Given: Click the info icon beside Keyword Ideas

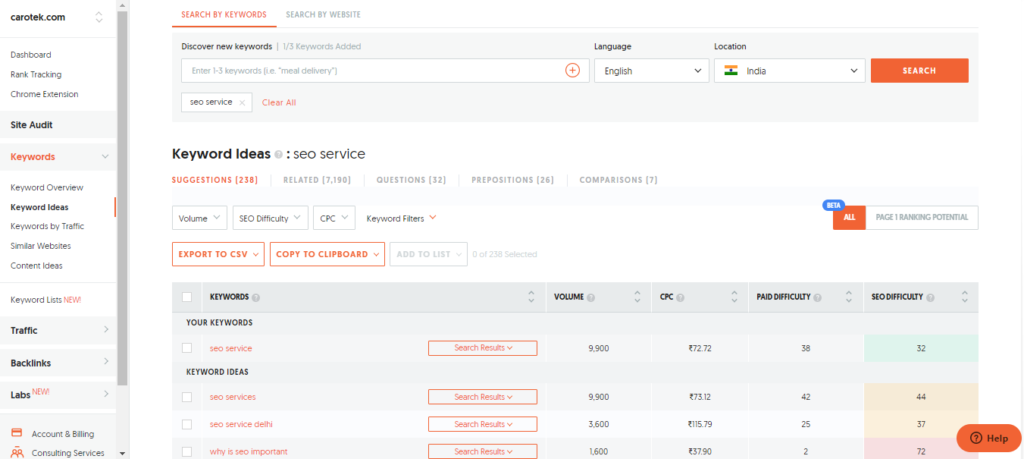Looking at the screenshot, I should [x=279, y=155].
